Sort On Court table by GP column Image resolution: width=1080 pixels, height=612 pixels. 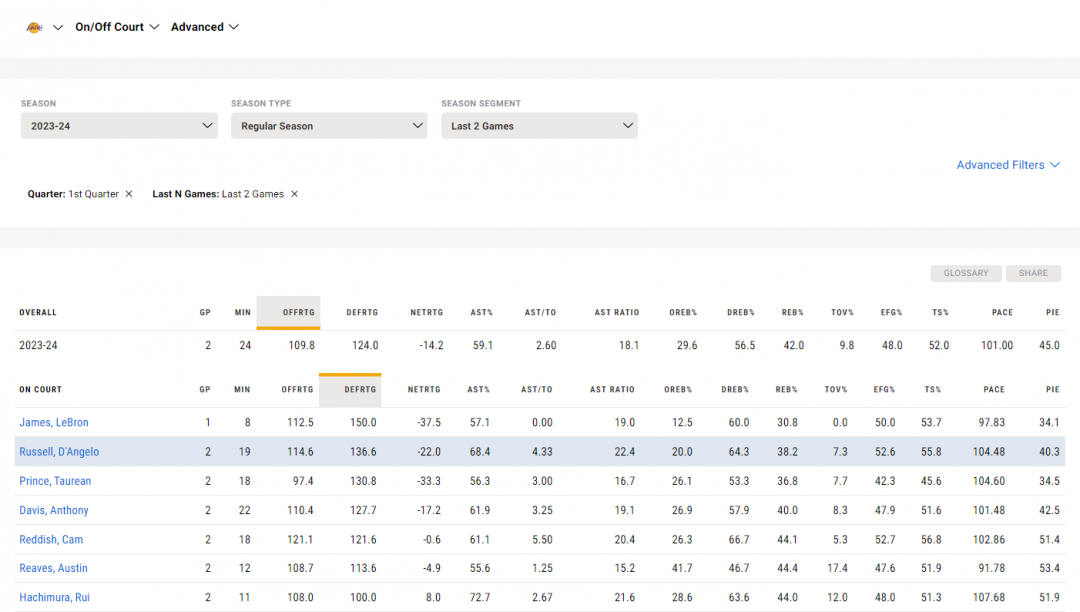point(205,390)
